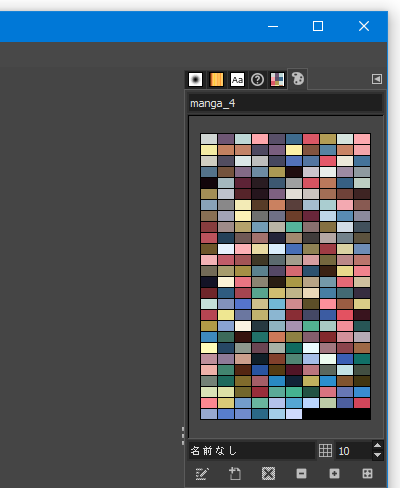Increase the column count with up arrow
Image resolution: width=400 pixels, height=488 pixels.
pyautogui.click(x=377, y=445)
